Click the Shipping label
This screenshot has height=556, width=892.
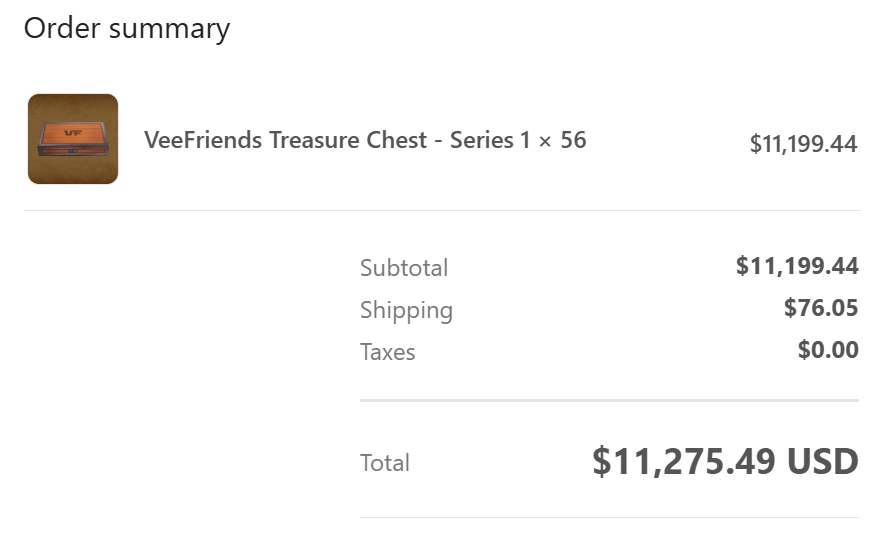pyautogui.click(x=406, y=311)
